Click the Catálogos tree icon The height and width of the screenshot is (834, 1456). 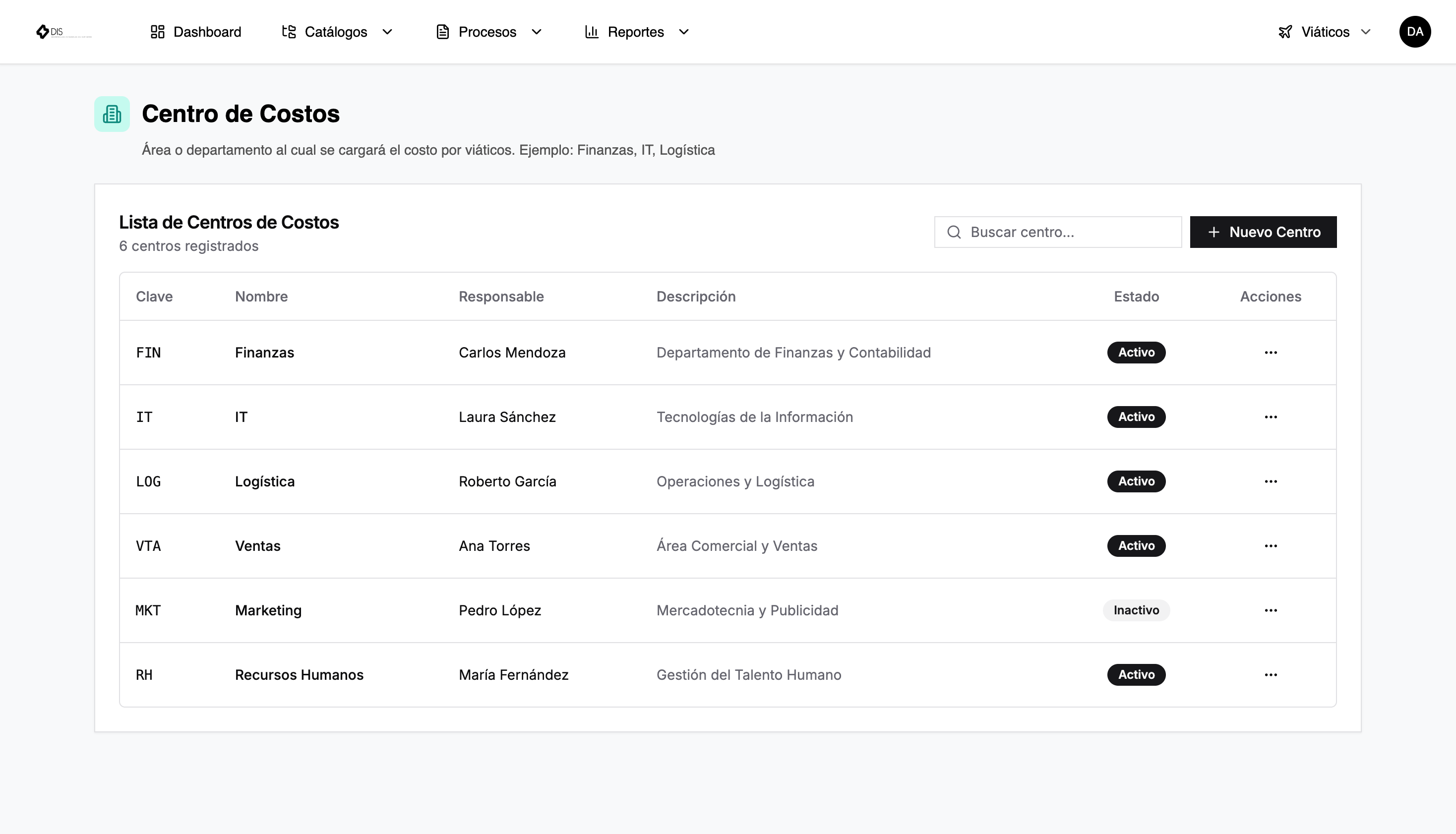[x=289, y=32]
